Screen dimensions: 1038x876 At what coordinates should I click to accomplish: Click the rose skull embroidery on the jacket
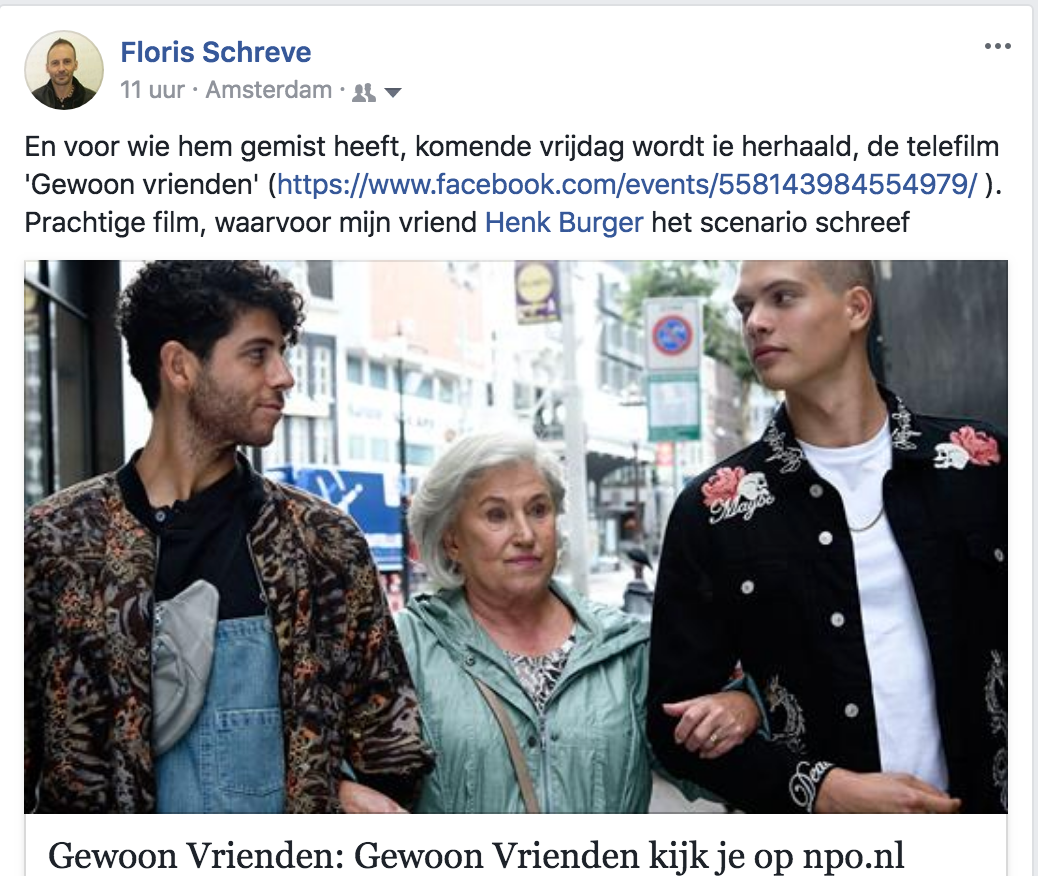tap(736, 493)
